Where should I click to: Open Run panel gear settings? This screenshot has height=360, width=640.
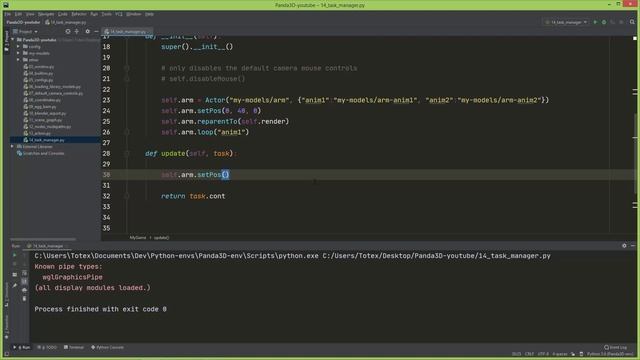coord(624,246)
